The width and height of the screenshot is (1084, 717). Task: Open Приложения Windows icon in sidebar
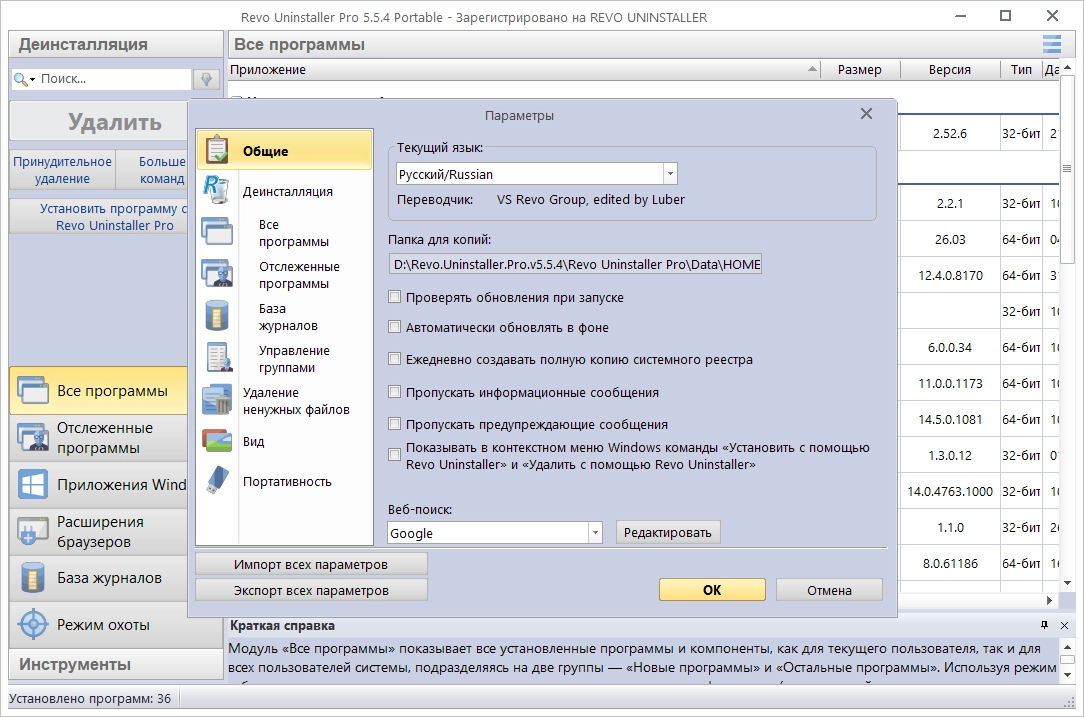click(x=33, y=484)
